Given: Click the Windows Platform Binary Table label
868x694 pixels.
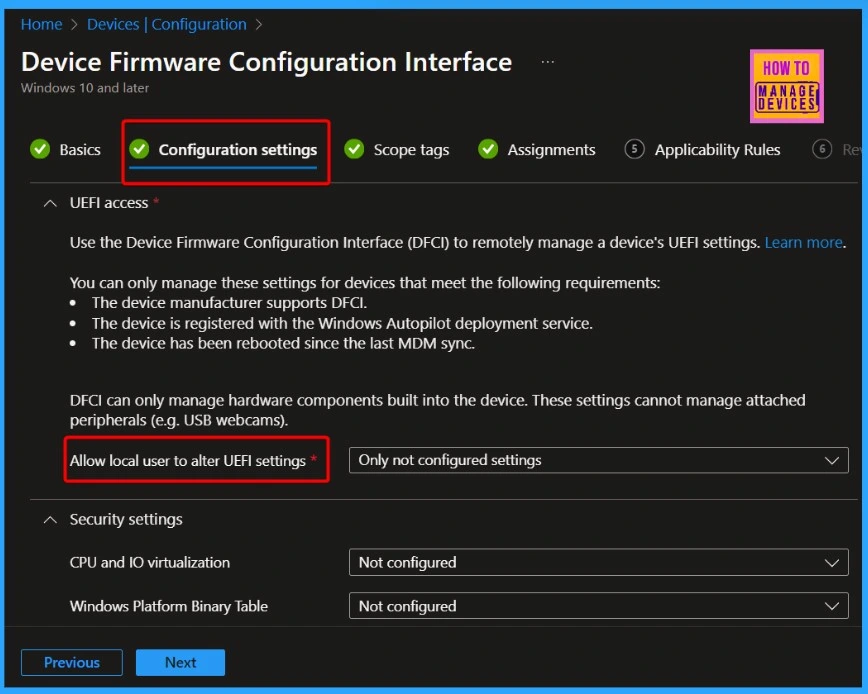Looking at the screenshot, I should point(169,606).
